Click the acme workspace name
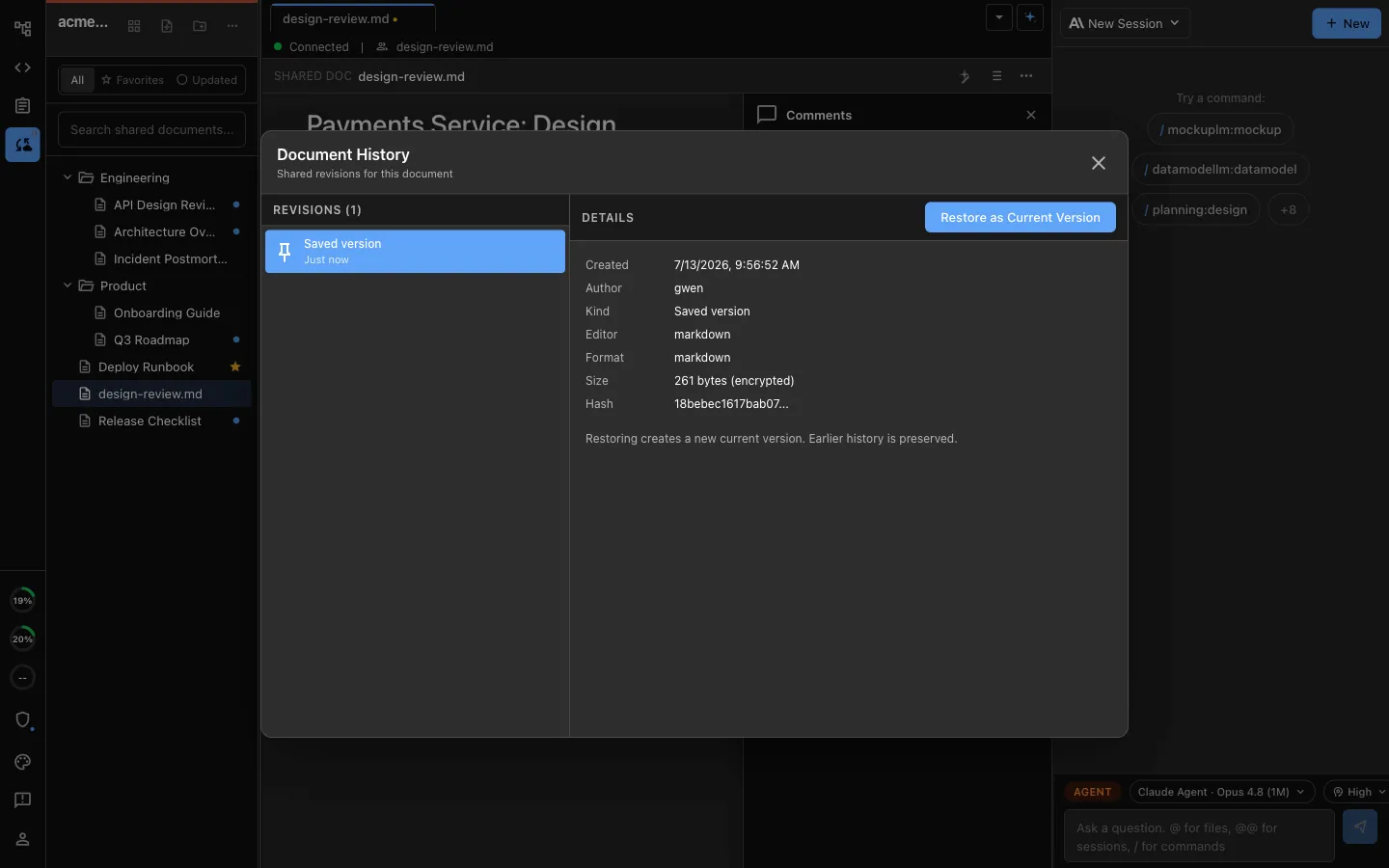Screen dimensions: 1389x868 (x=83, y=22)
